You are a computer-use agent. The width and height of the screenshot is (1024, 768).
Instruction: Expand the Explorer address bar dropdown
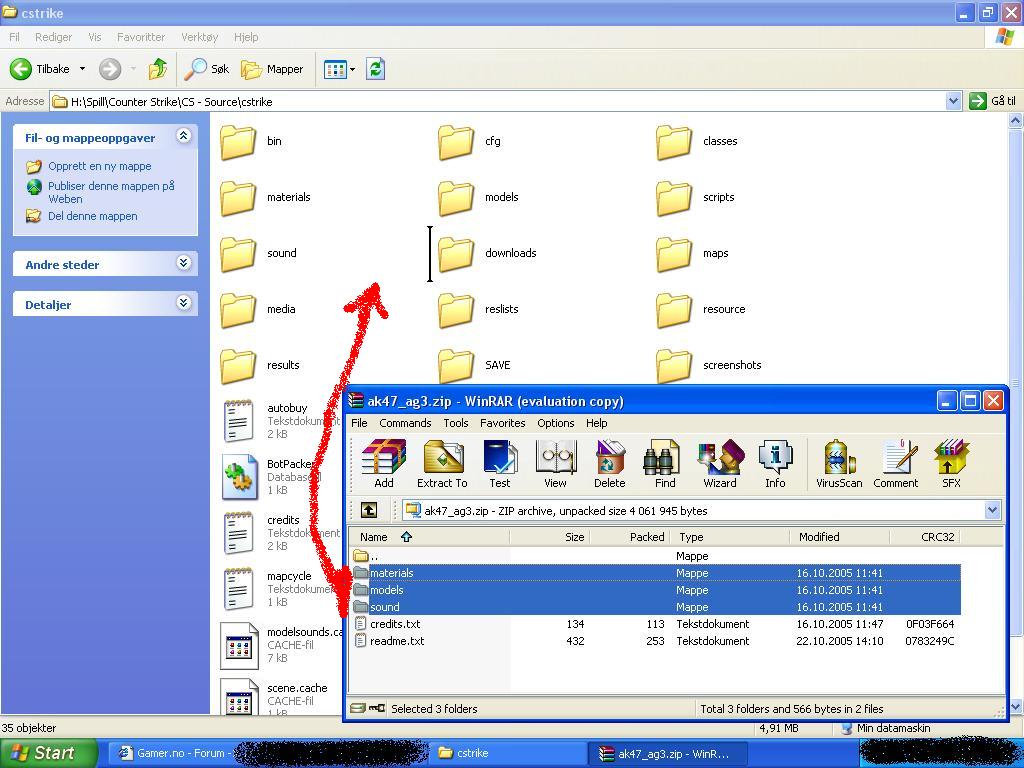pos(953,101)
